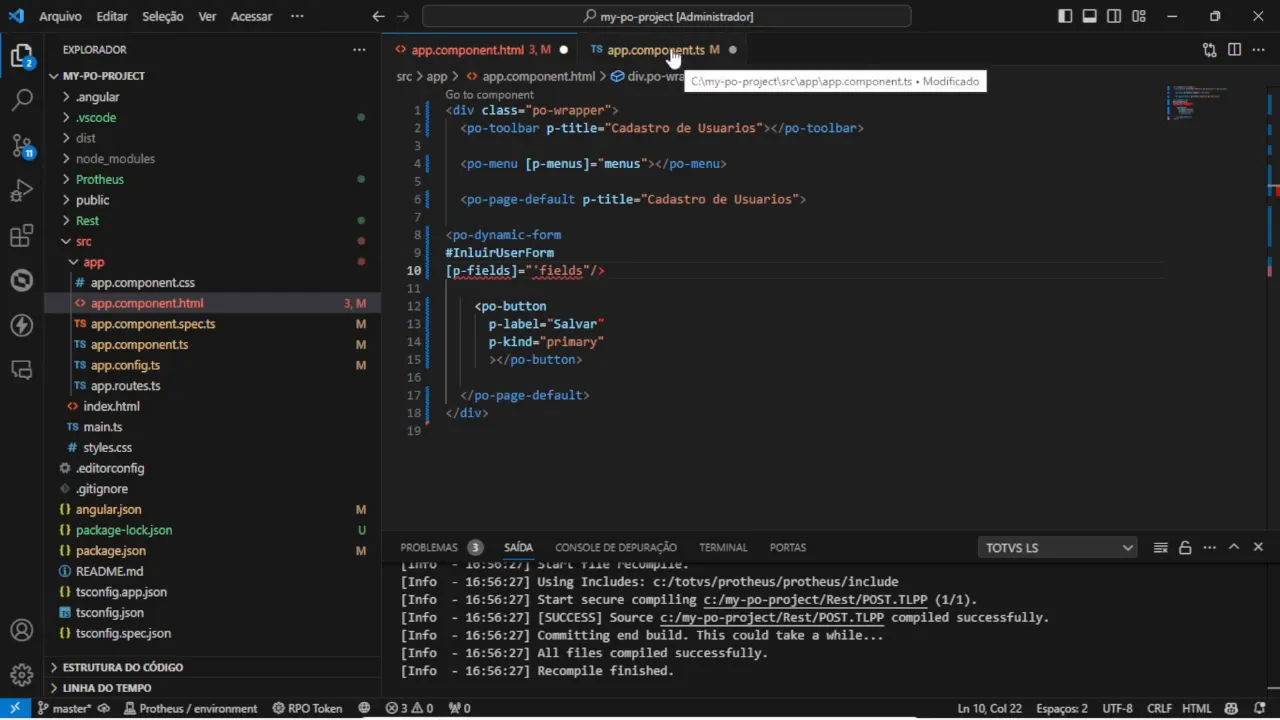Screen dimensions: 1280x720
Task: Toggle output scroll lock icon
Action: pyautogui.click(x=1185, y=548)
